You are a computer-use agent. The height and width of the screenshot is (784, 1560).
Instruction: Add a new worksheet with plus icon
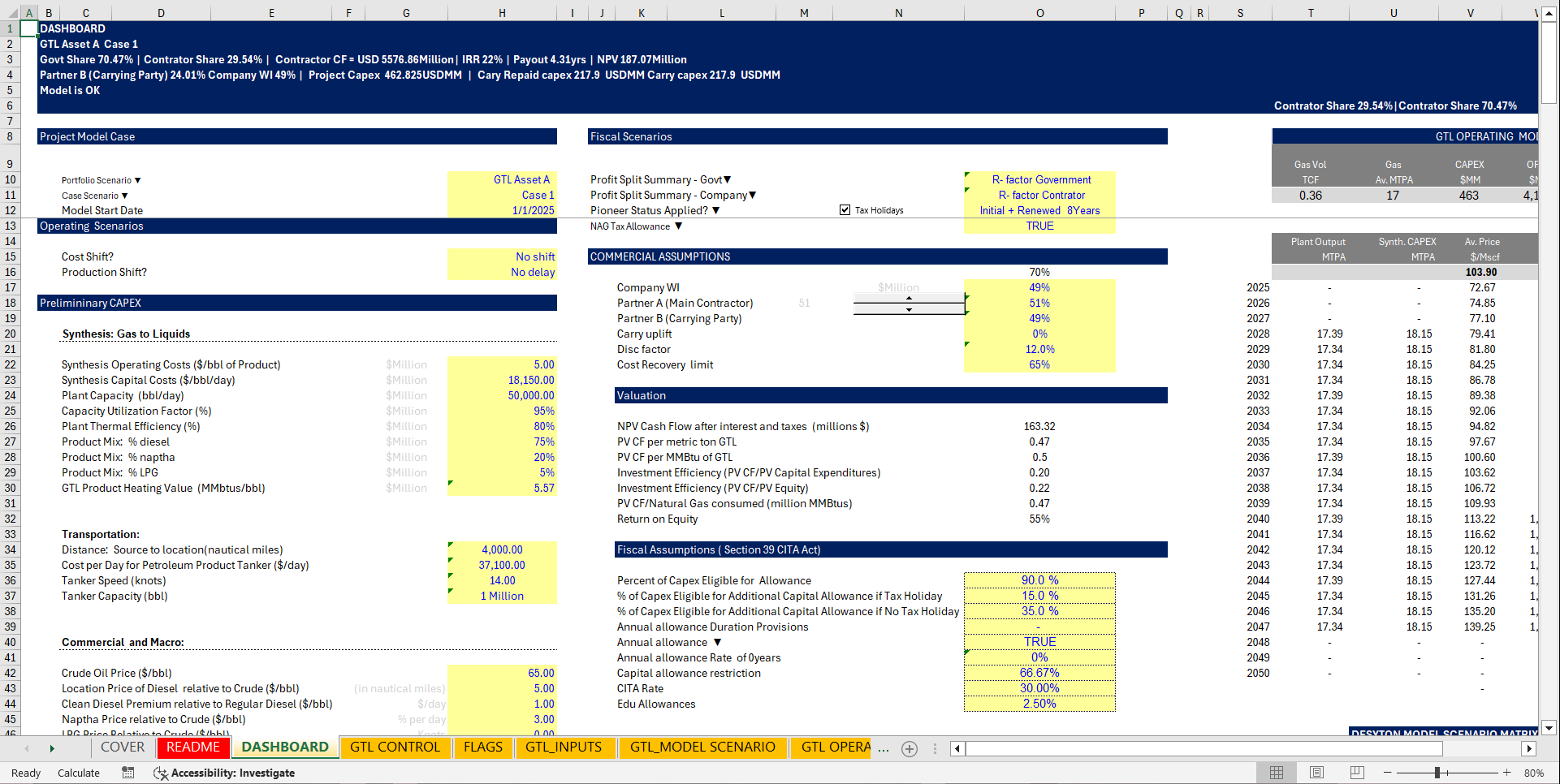[909, 748]
